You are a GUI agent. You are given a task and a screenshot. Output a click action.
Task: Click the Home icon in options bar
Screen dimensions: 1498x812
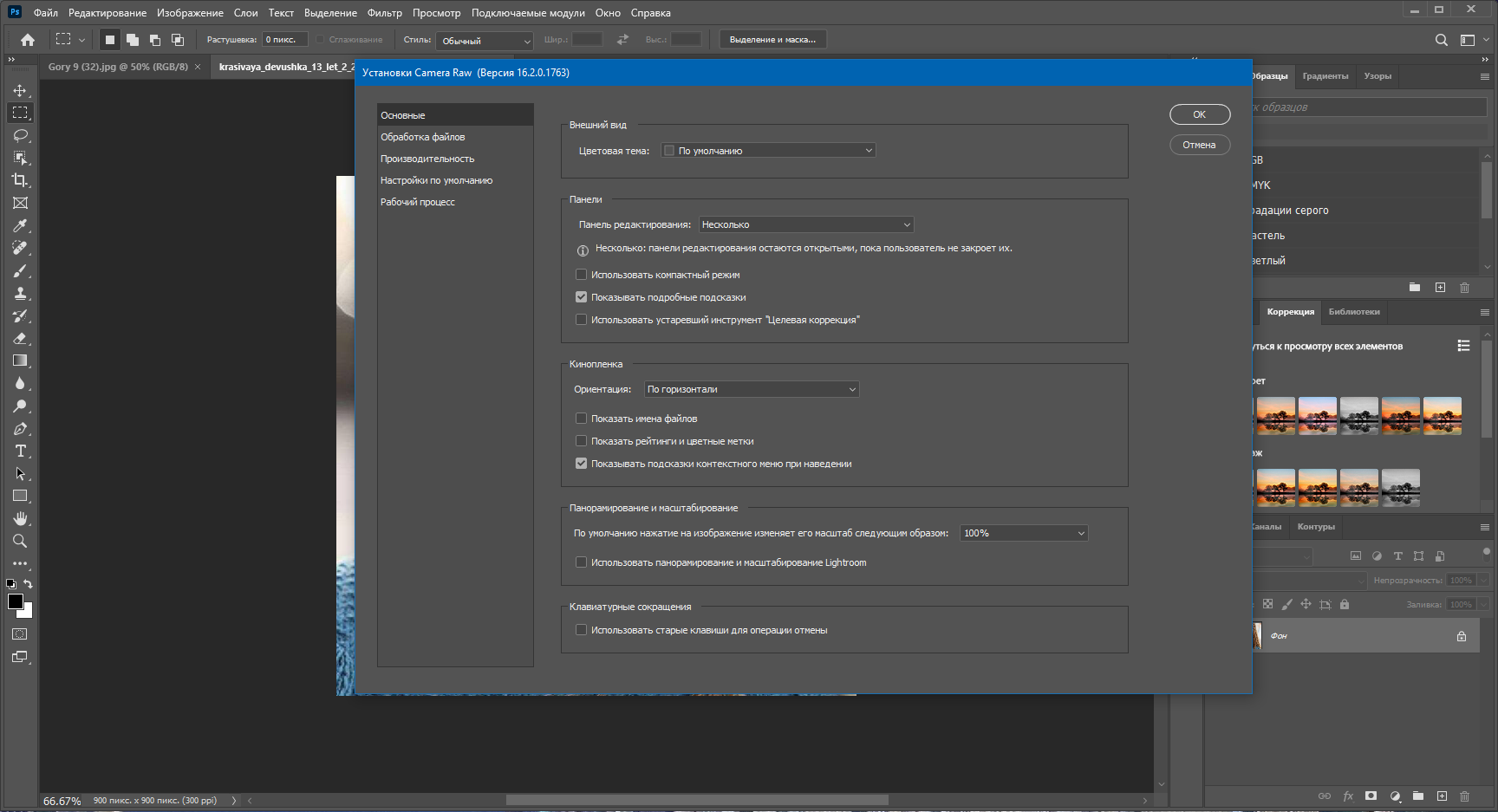click(x=28, y=40)
